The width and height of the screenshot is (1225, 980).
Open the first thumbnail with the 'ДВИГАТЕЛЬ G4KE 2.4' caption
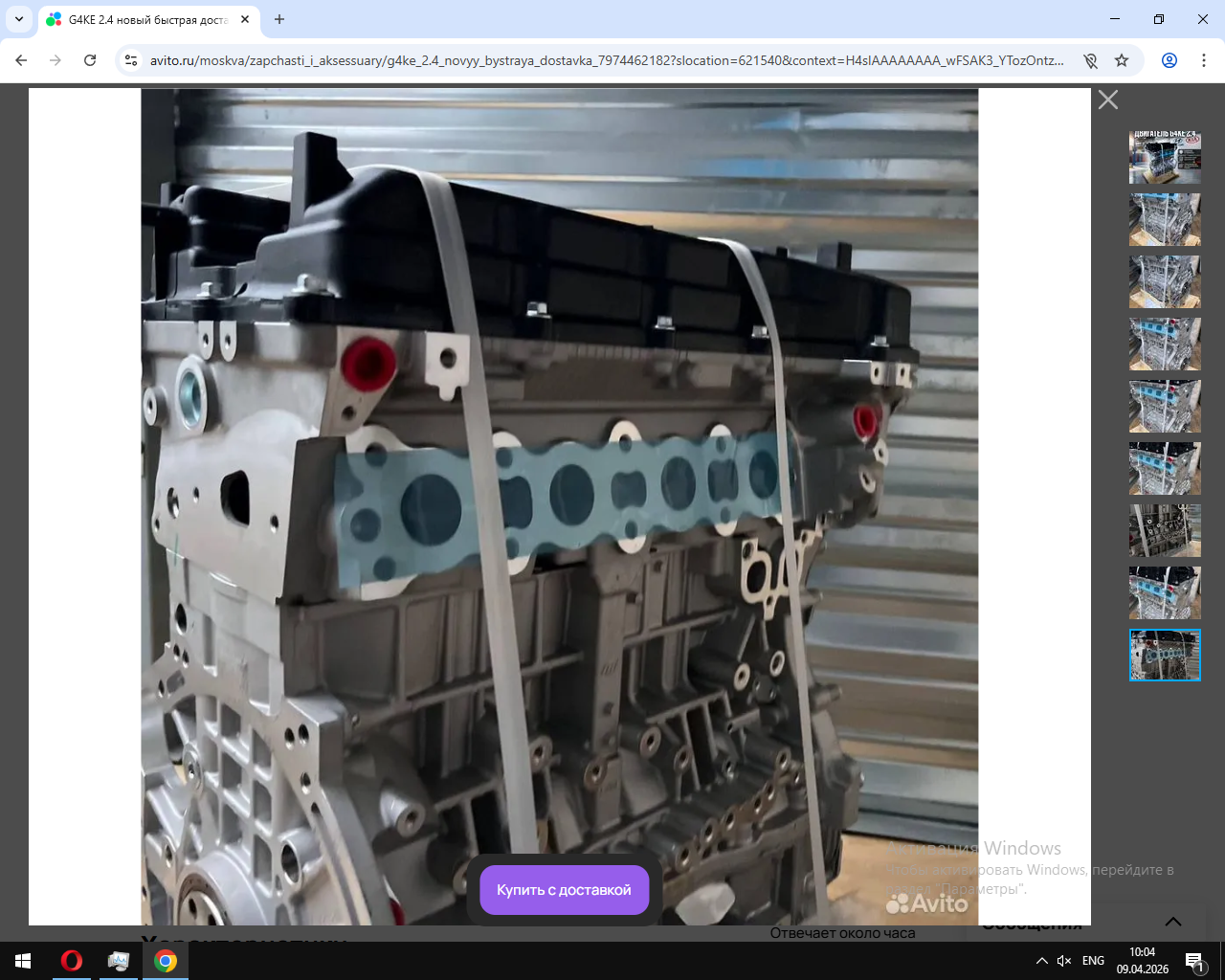point(1165,158)
